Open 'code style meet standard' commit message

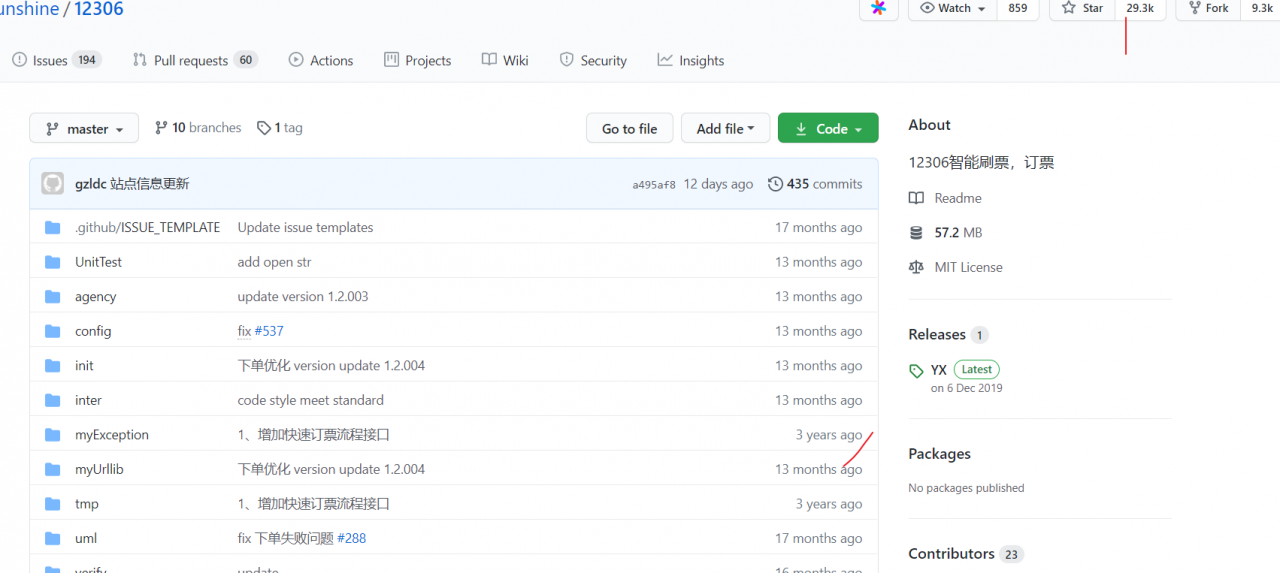[310, 400]
